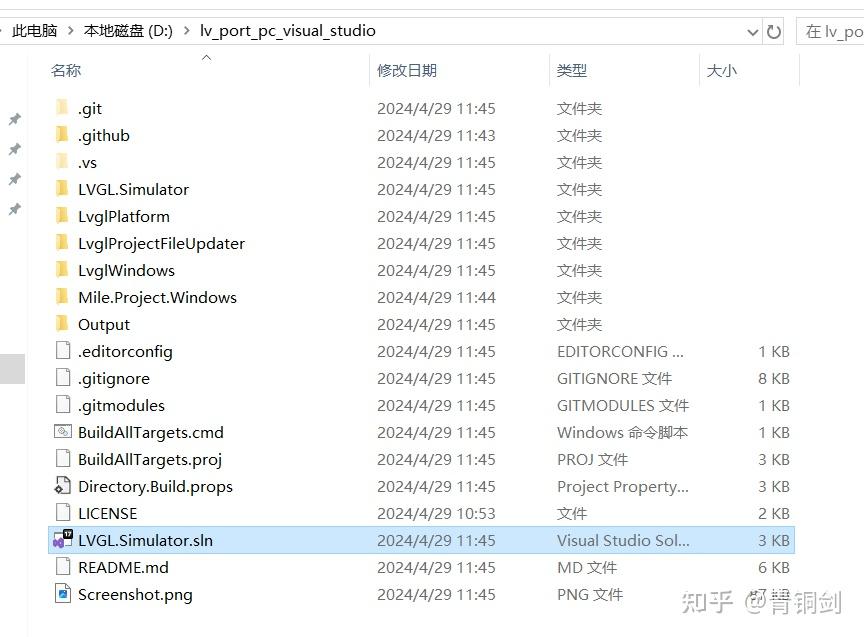Navigate to 此电脑 via the breadcrumb
This screenshot has width=864, height=637.
36,31
